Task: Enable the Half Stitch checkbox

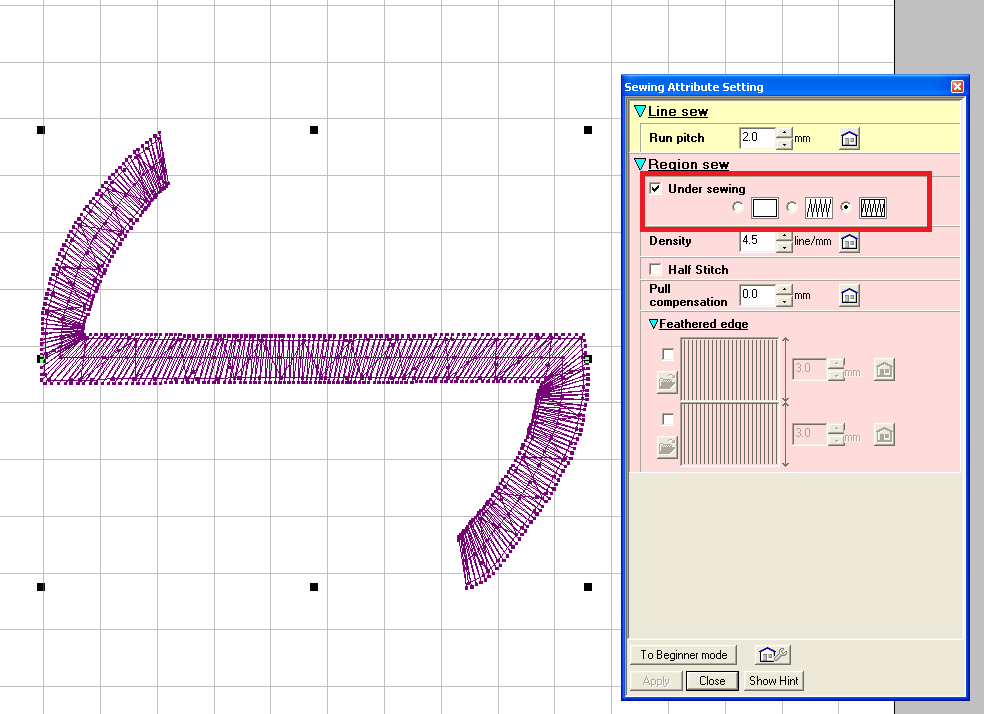Action: (656, 269)
